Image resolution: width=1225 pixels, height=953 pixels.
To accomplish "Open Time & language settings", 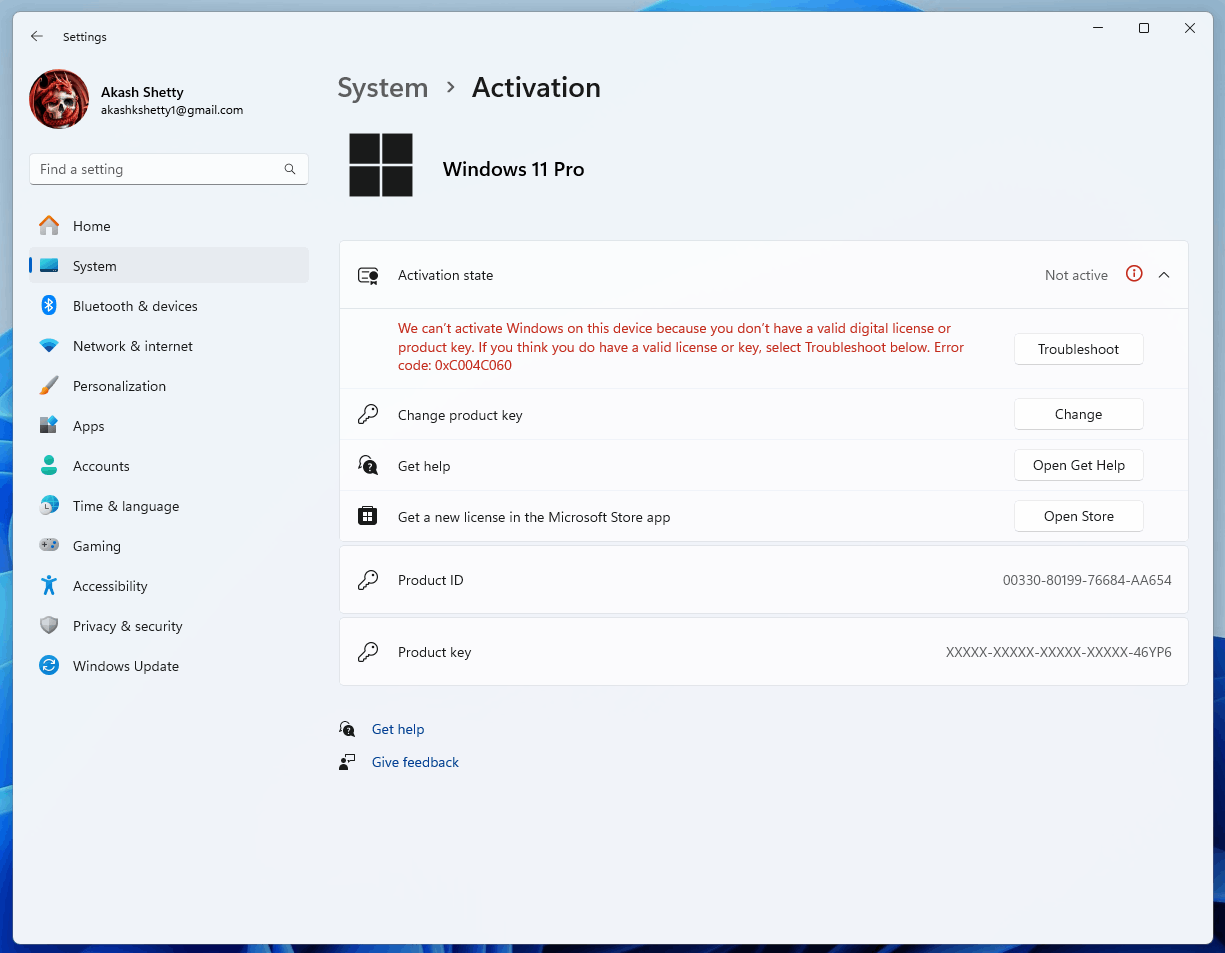I will (169, 506).
